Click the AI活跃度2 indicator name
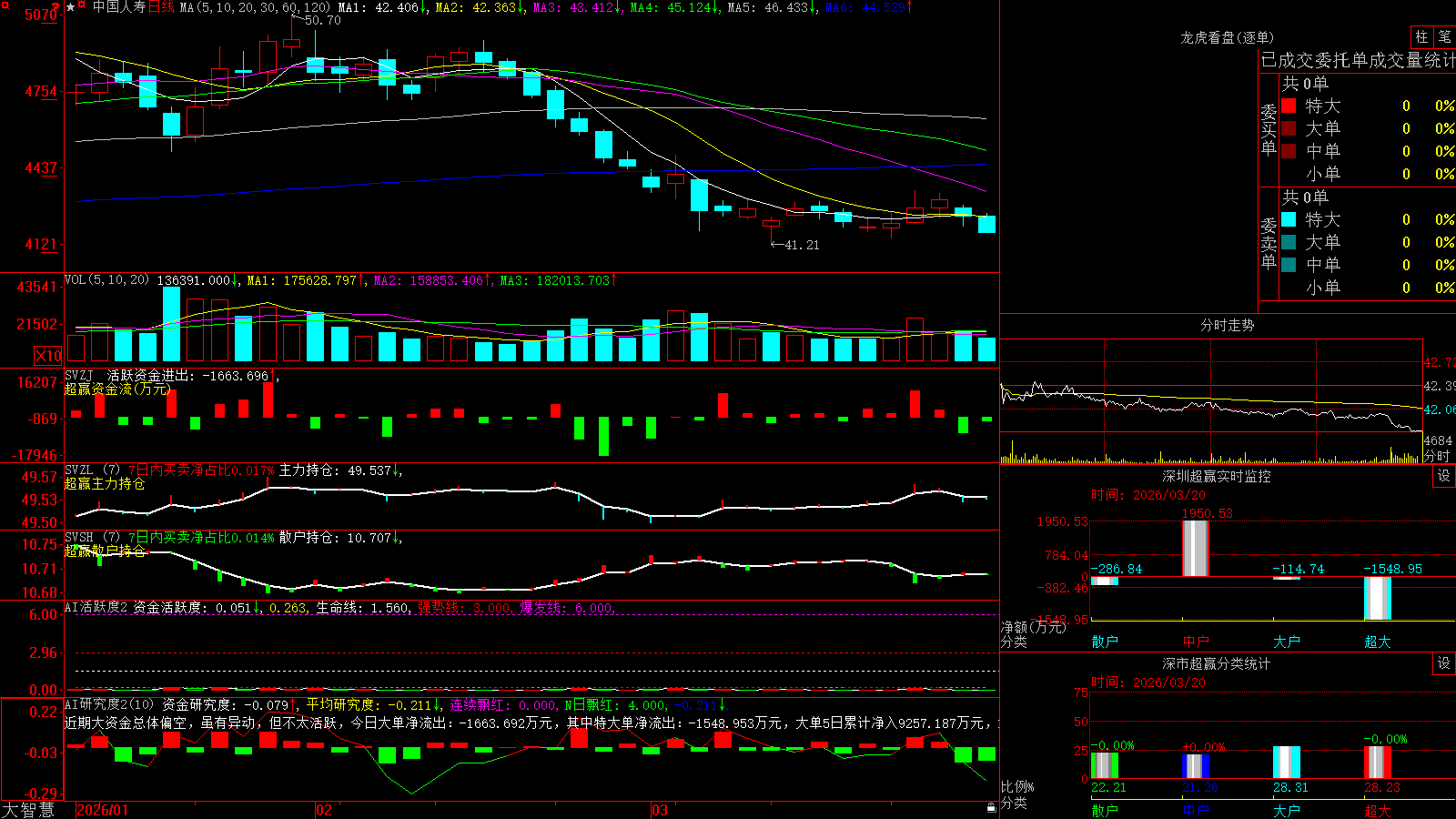Viewport: 1456px width, 819px height. pyautogui.click(x=96, y=607)
